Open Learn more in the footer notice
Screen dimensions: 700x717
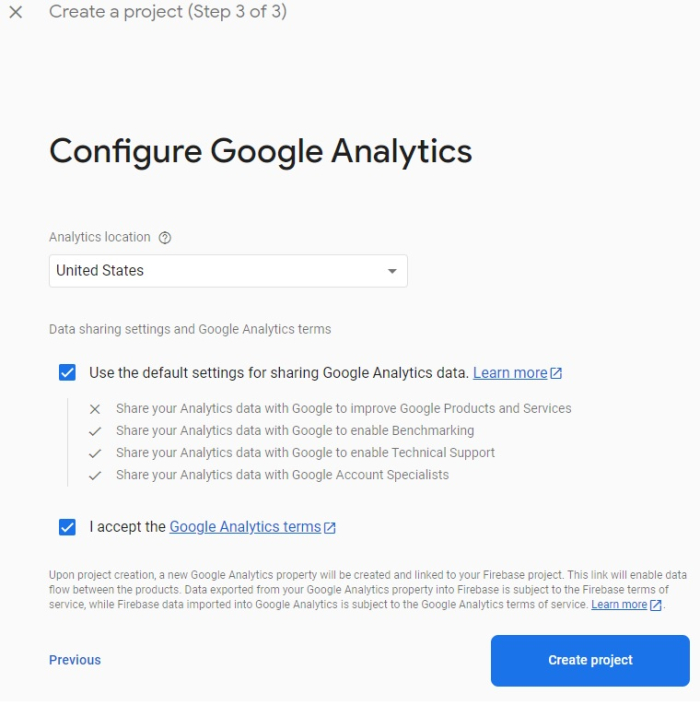click(619, 605)
